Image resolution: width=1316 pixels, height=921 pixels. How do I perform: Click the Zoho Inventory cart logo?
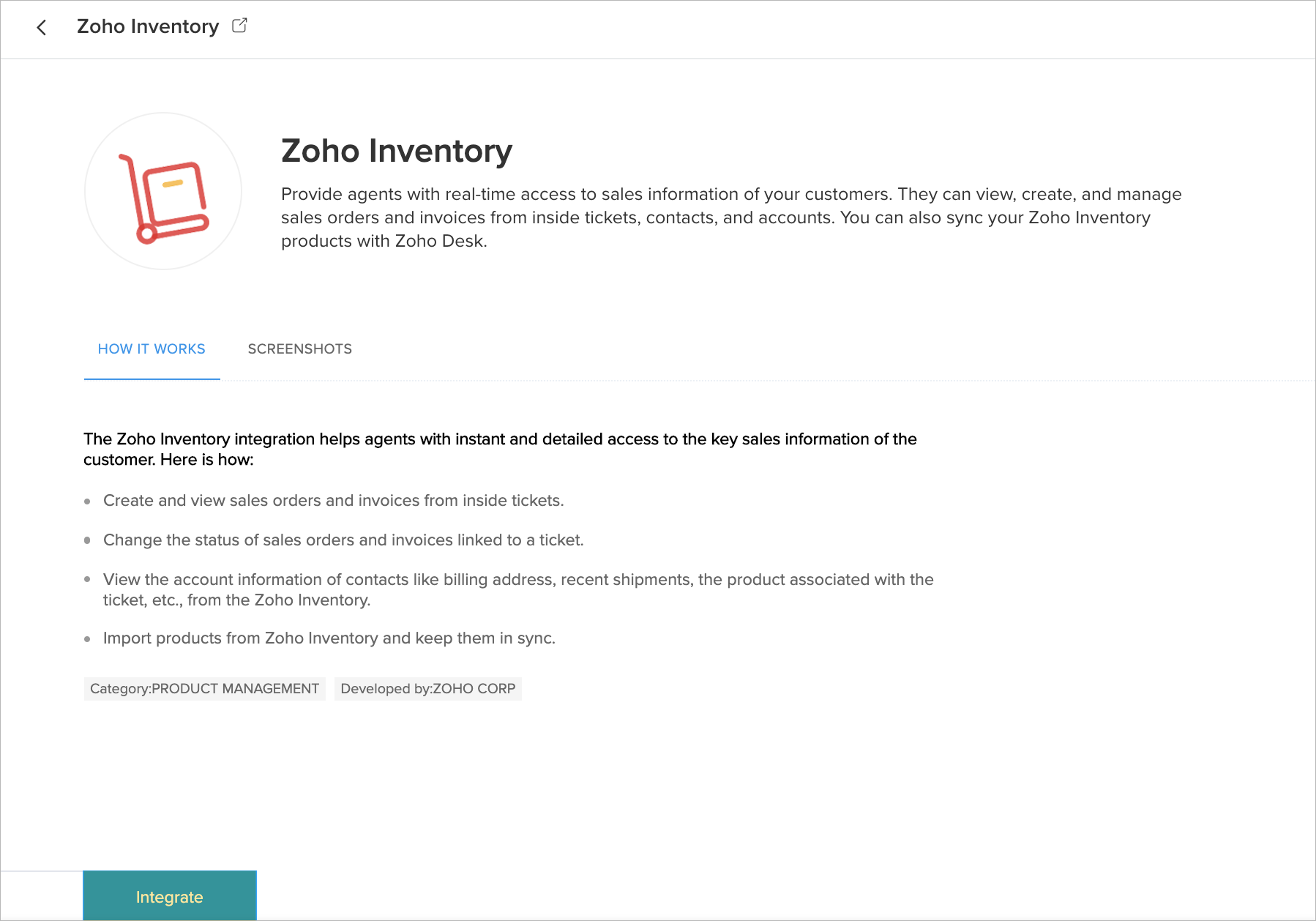click(164, 192)
